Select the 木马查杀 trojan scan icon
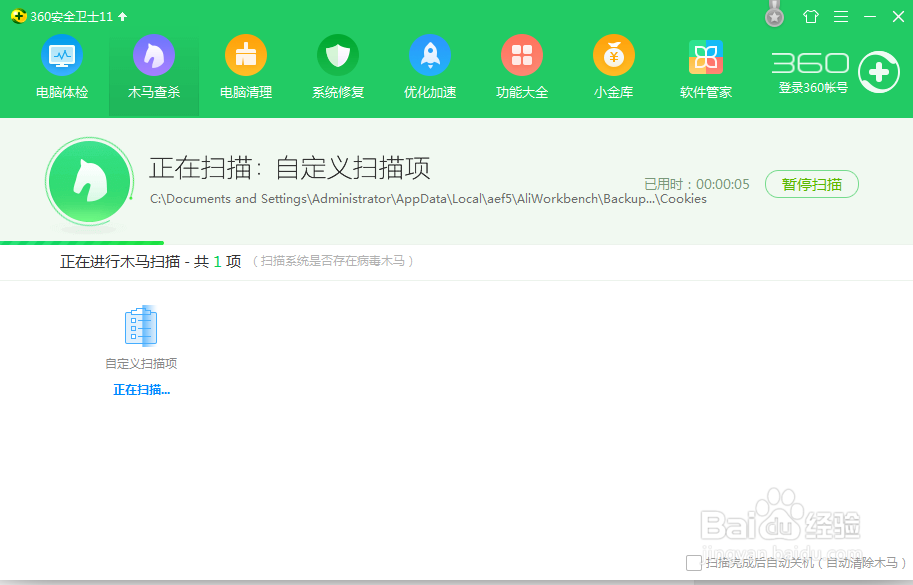 tap(154, 55)
